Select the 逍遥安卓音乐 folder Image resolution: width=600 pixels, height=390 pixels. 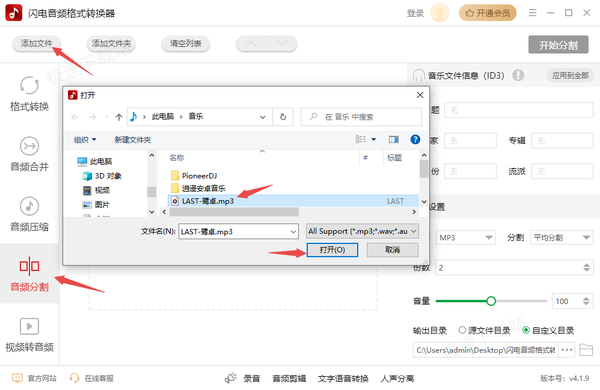pyautogui.click(x=198, y=188)
